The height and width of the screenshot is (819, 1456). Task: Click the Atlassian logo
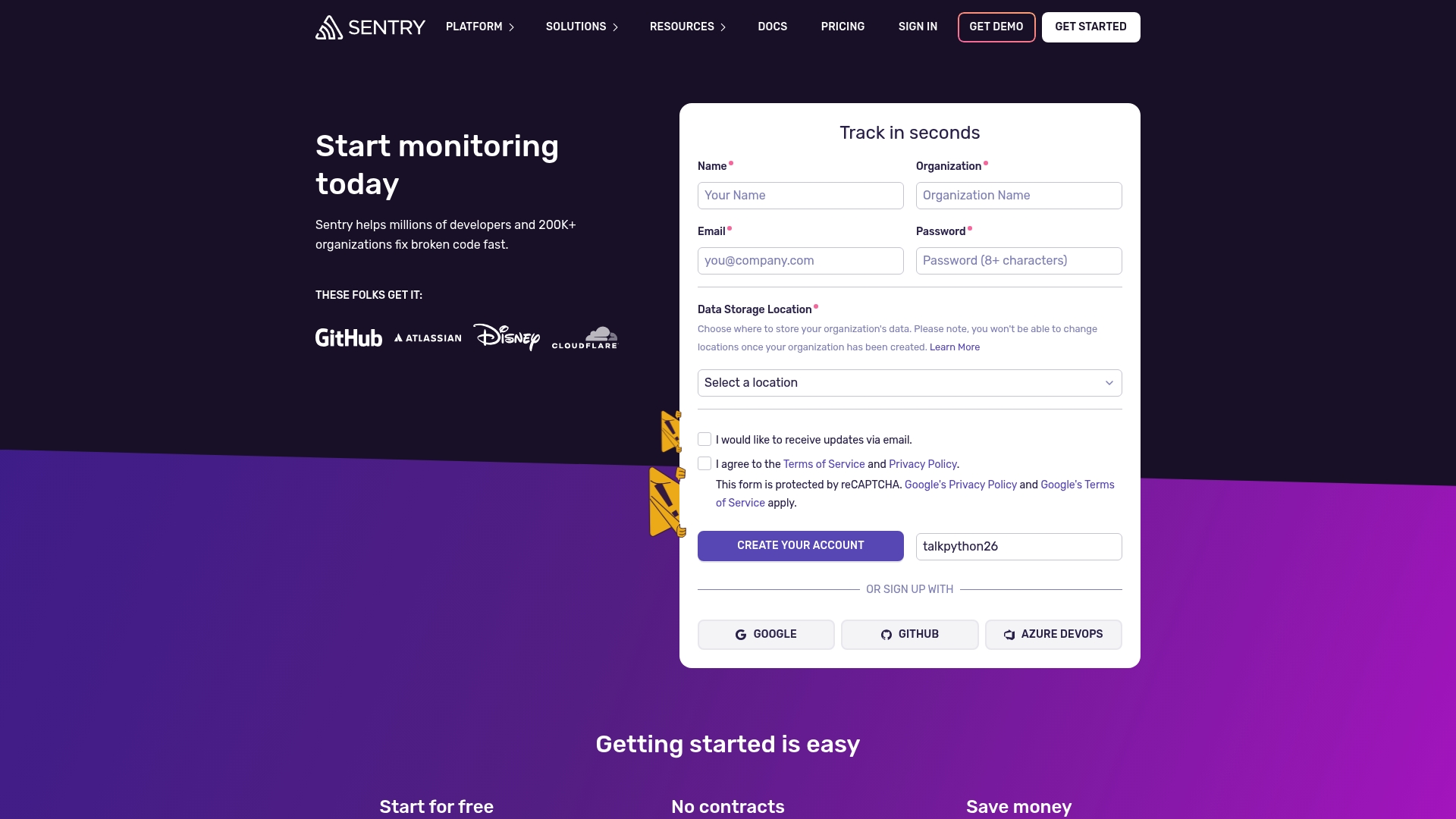428,338
